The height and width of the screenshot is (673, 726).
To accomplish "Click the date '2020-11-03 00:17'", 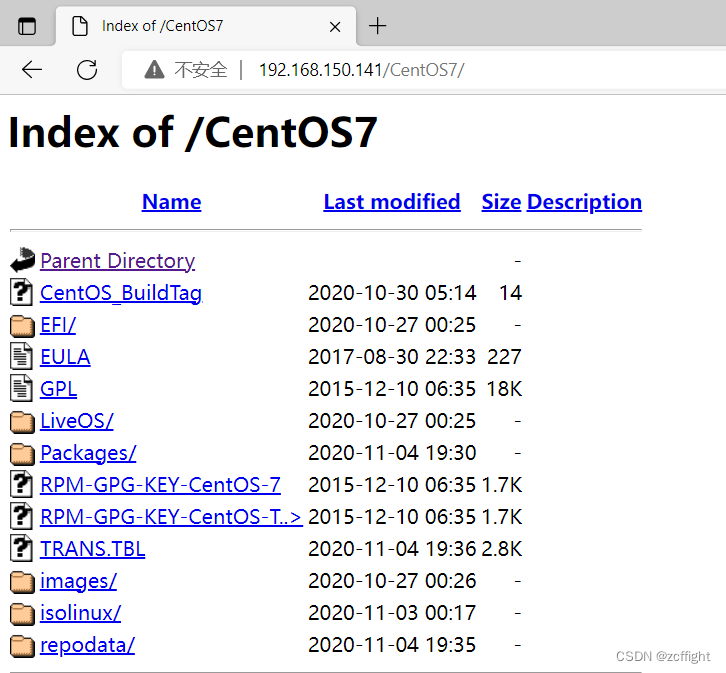I will point(392,613).
